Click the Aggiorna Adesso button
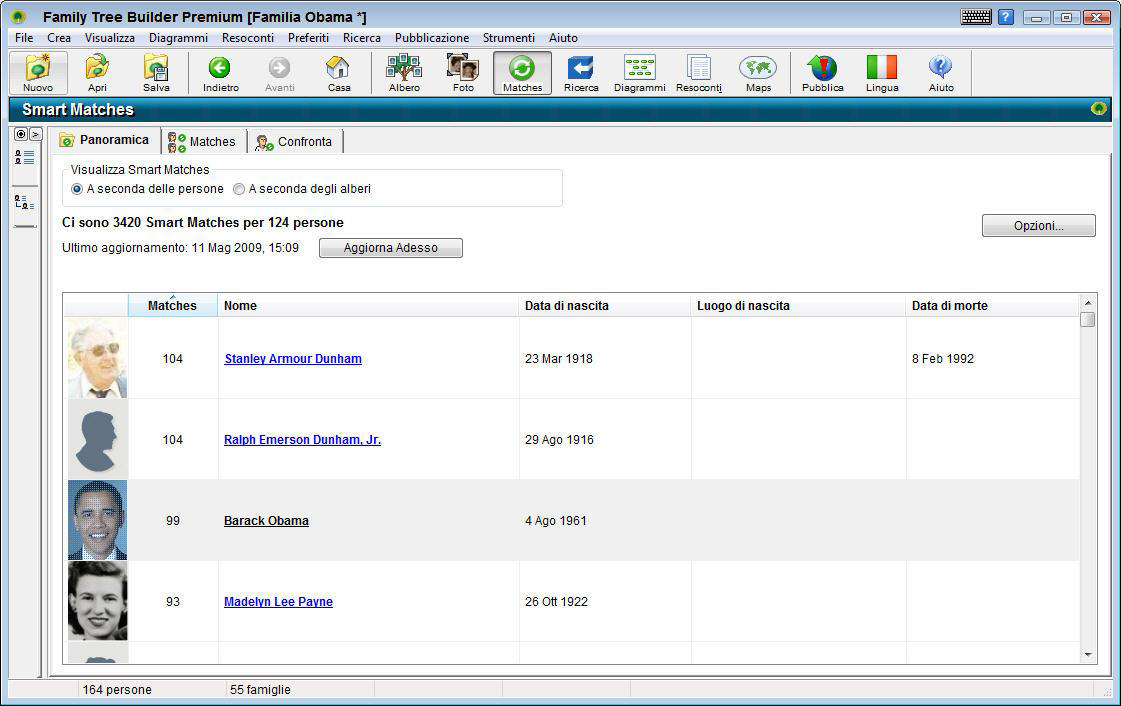This screenshot has height=706, width=1121. point(390,248)
